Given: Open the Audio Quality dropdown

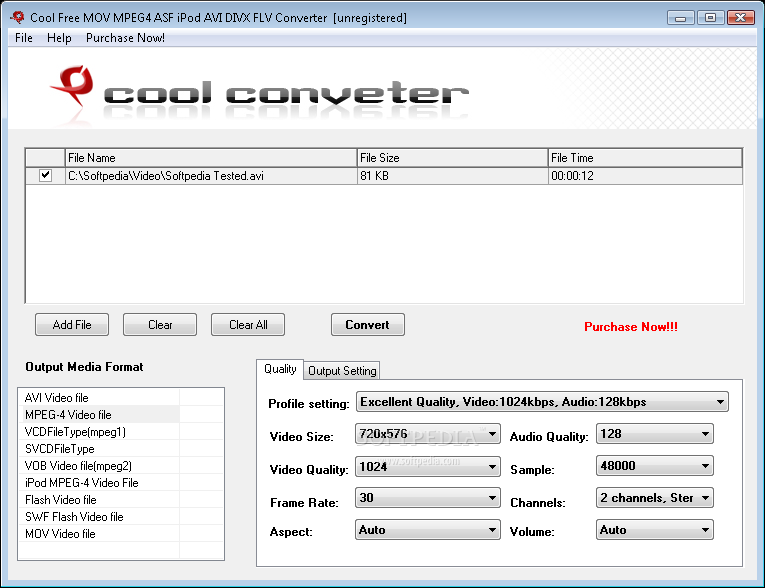Looking at the screenshot, I should tap(655, 434).
